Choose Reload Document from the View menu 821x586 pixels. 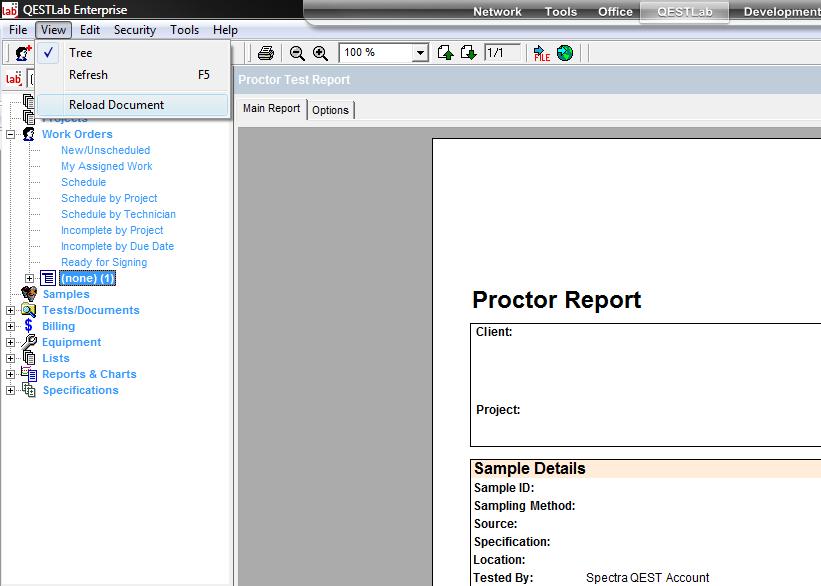(x=116, y=105)
